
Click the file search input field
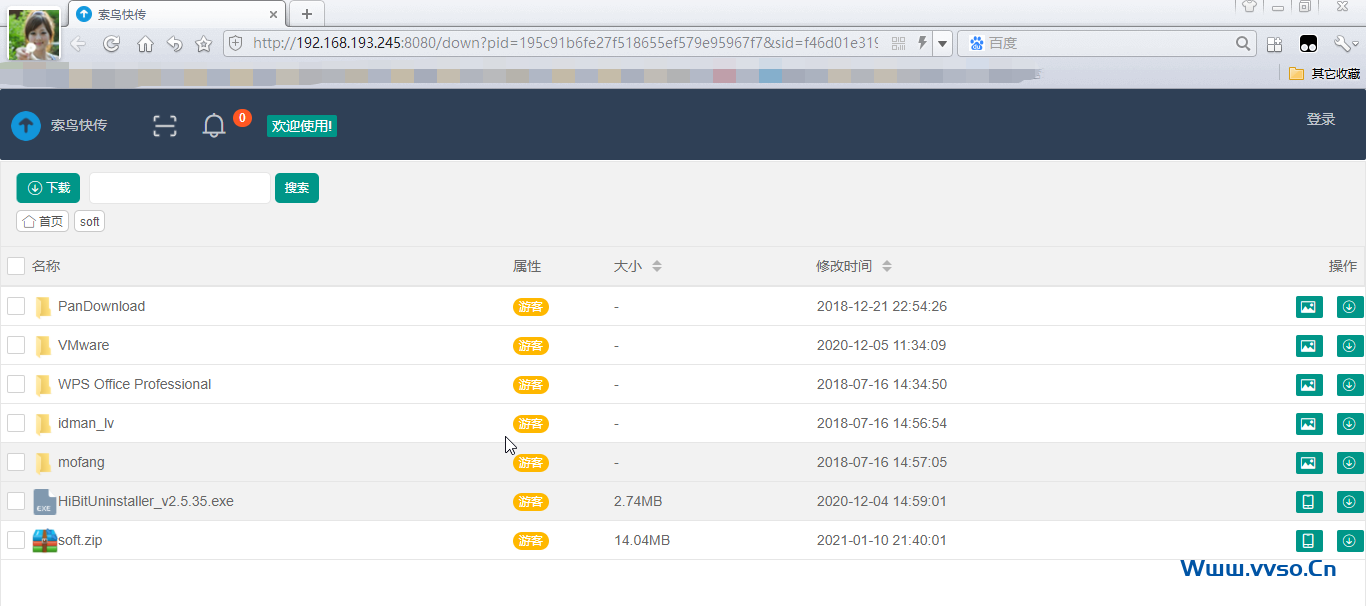(180, 188)
